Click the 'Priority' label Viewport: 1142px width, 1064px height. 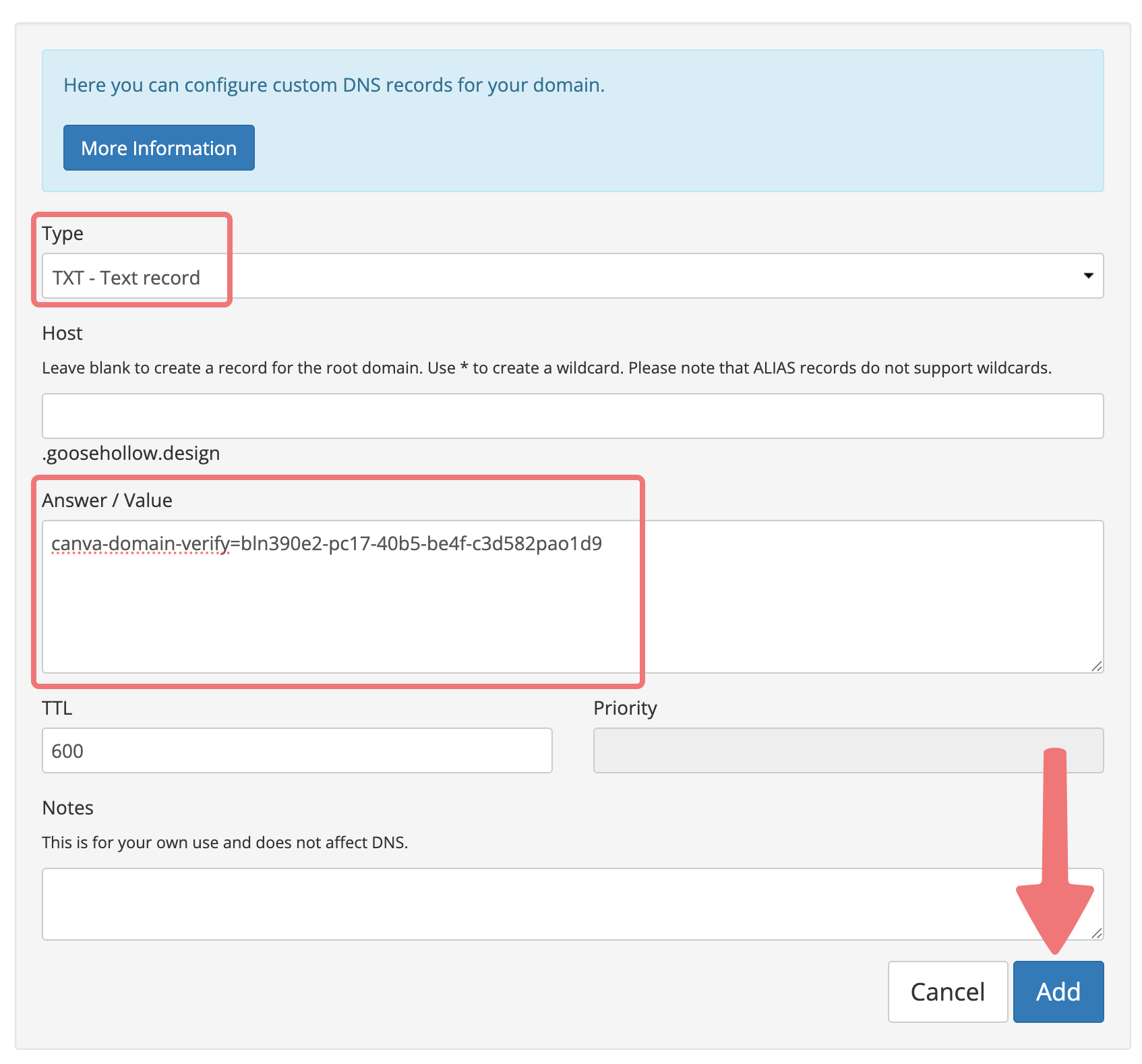625,708
